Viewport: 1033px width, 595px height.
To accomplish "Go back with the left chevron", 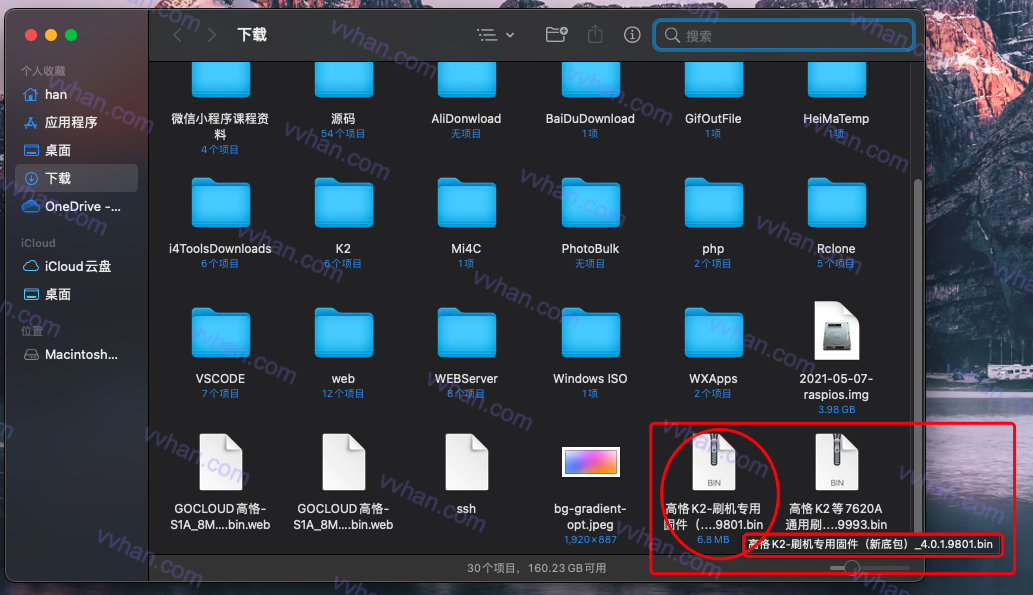I will click(177, 35).
